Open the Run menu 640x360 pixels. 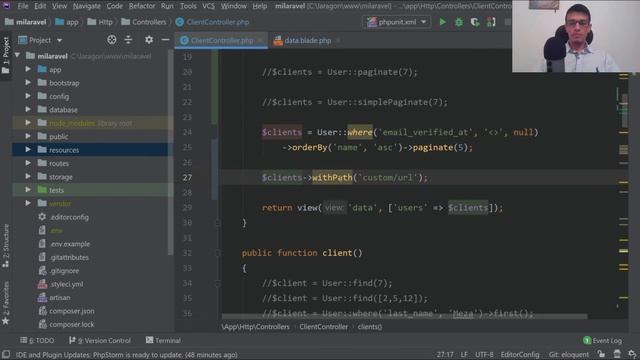tap(167, 6)
